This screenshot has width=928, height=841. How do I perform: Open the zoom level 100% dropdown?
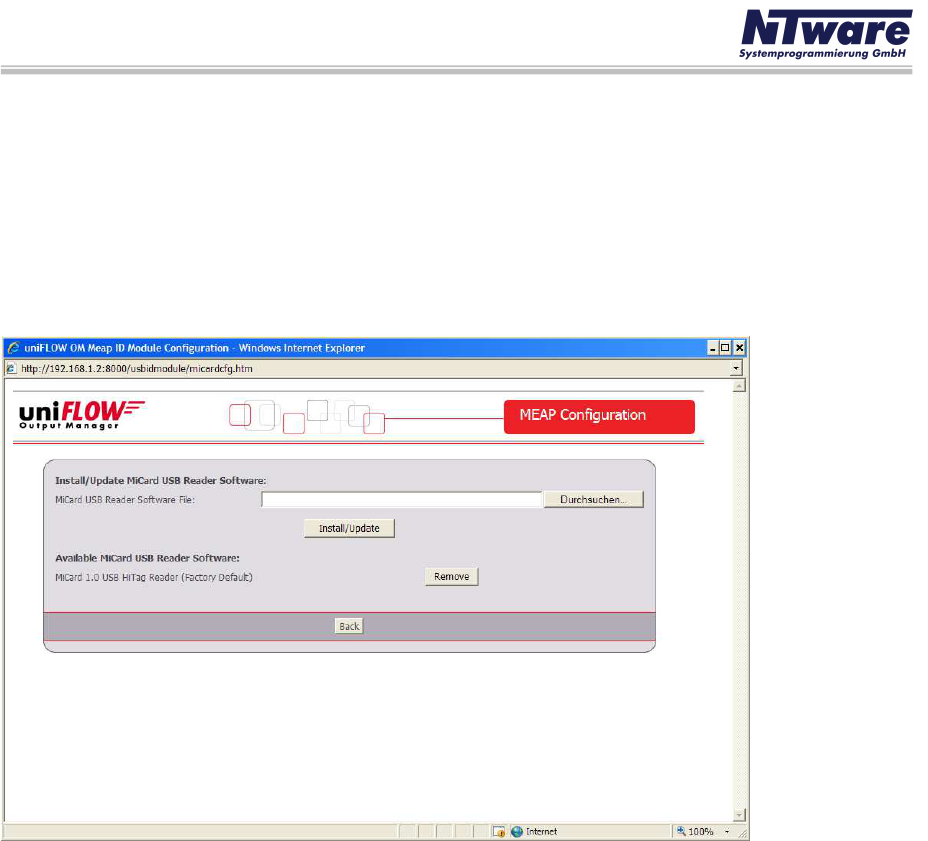point(727,832)
